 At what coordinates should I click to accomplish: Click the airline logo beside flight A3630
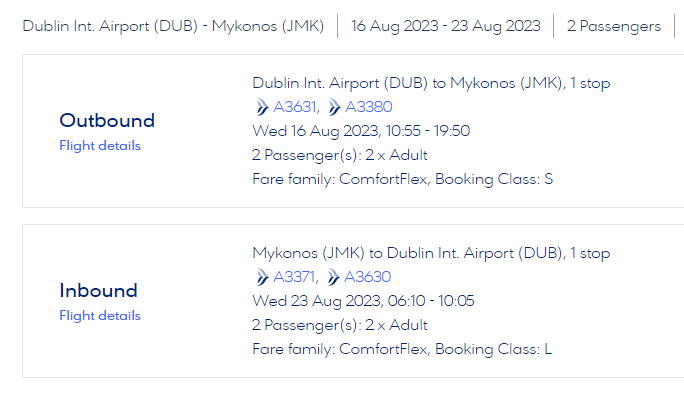[333, 277]
